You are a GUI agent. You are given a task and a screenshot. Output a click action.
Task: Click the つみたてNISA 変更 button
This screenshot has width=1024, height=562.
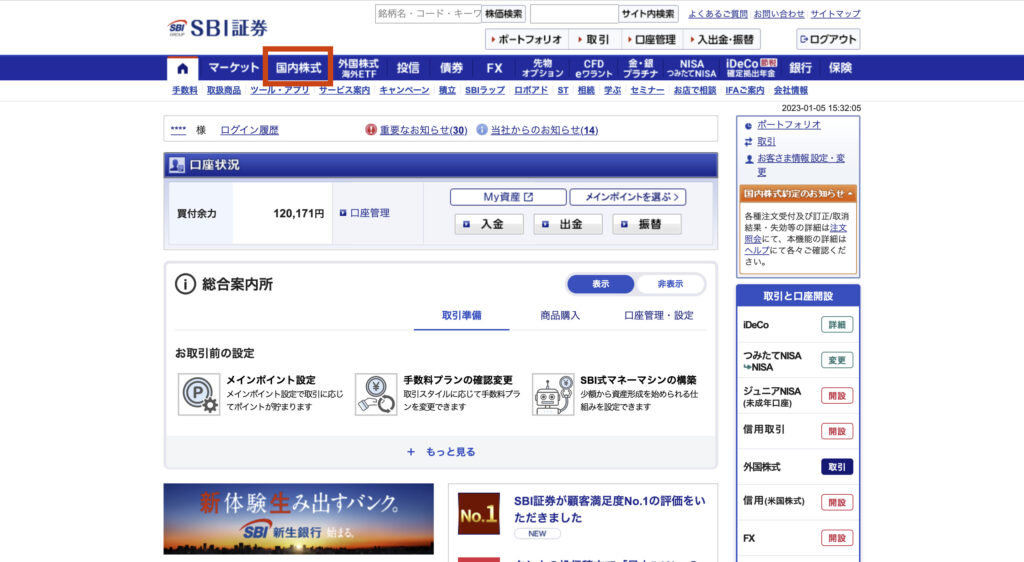point(837,360)
